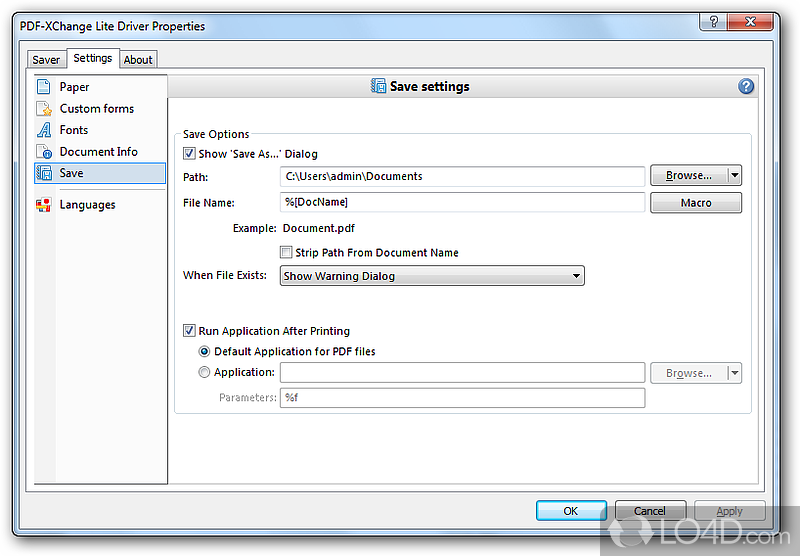
Task: Click the Custom forms star icon
Action: pyautogui.click(x=44, y=109)
